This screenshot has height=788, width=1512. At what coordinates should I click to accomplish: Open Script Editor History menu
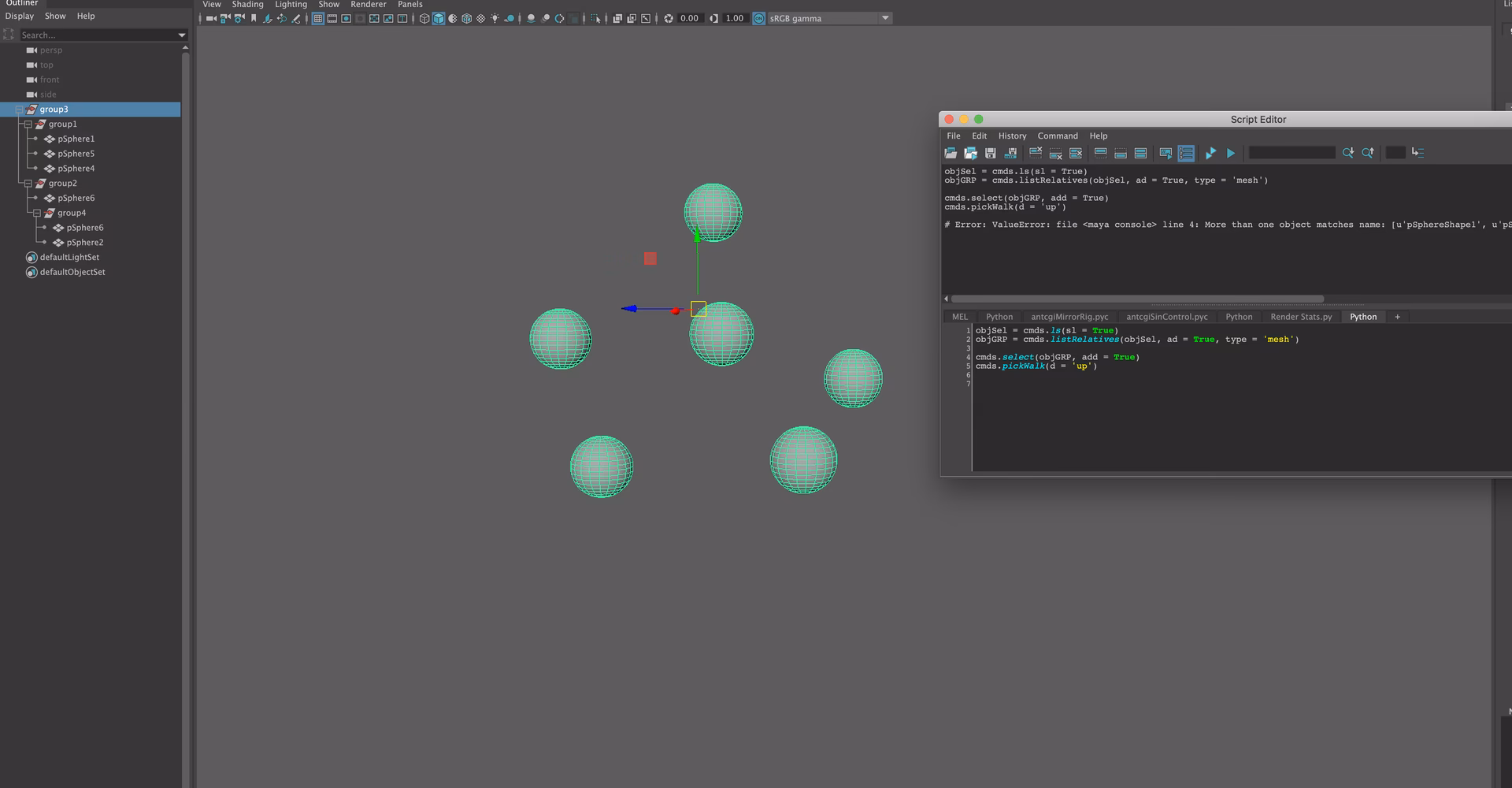click(1012, 136)
